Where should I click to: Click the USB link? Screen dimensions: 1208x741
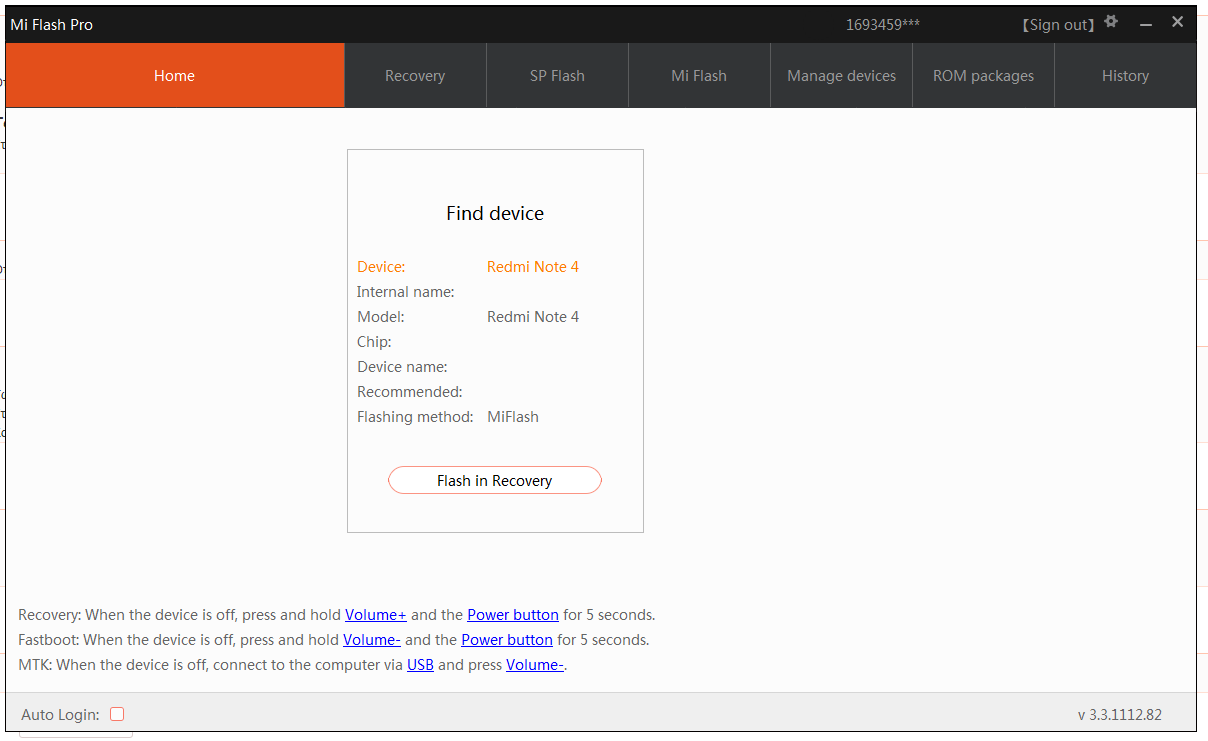[x=420, y=665]
